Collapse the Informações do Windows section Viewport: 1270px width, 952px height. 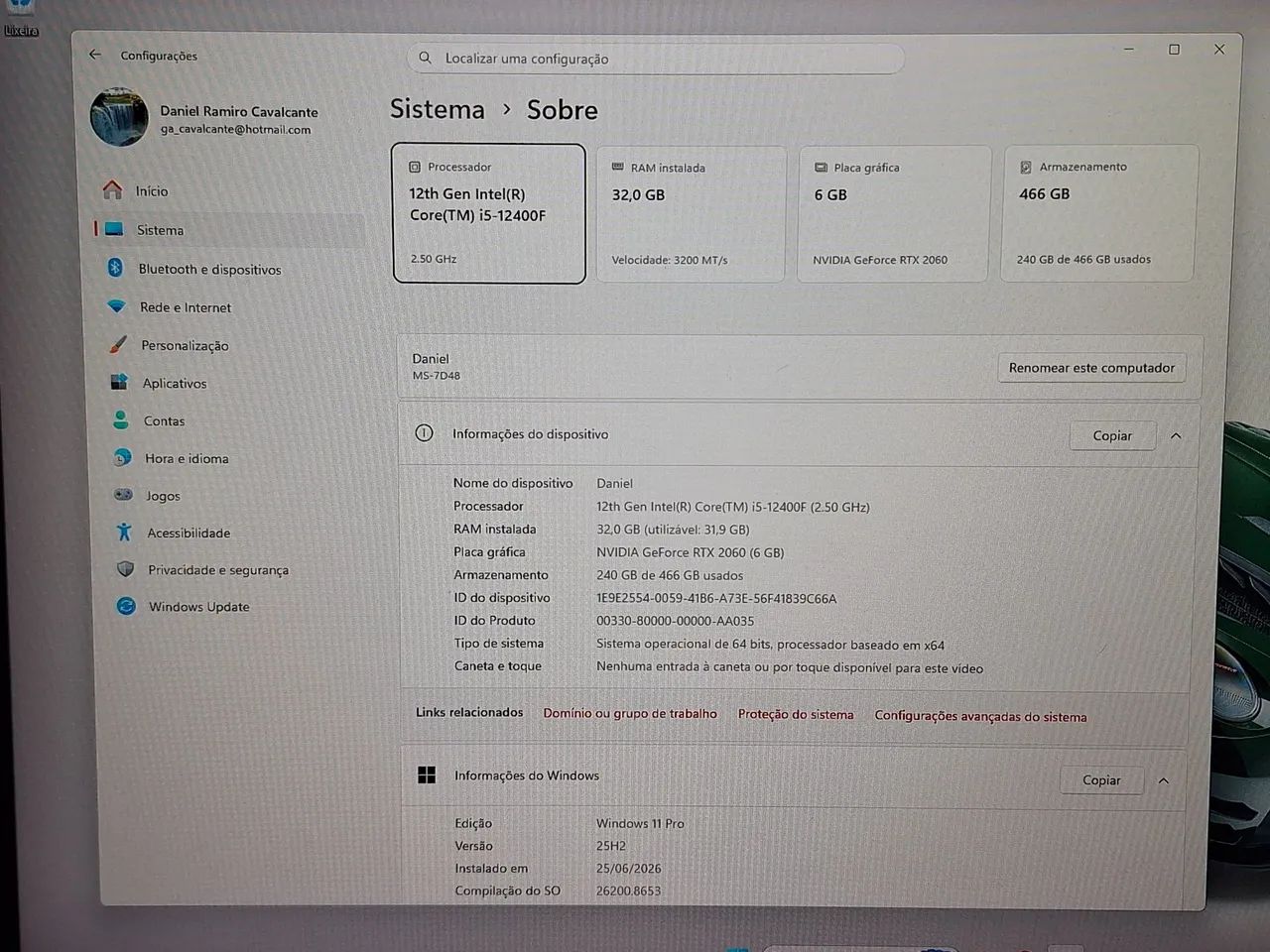(x=1163, y=780)
